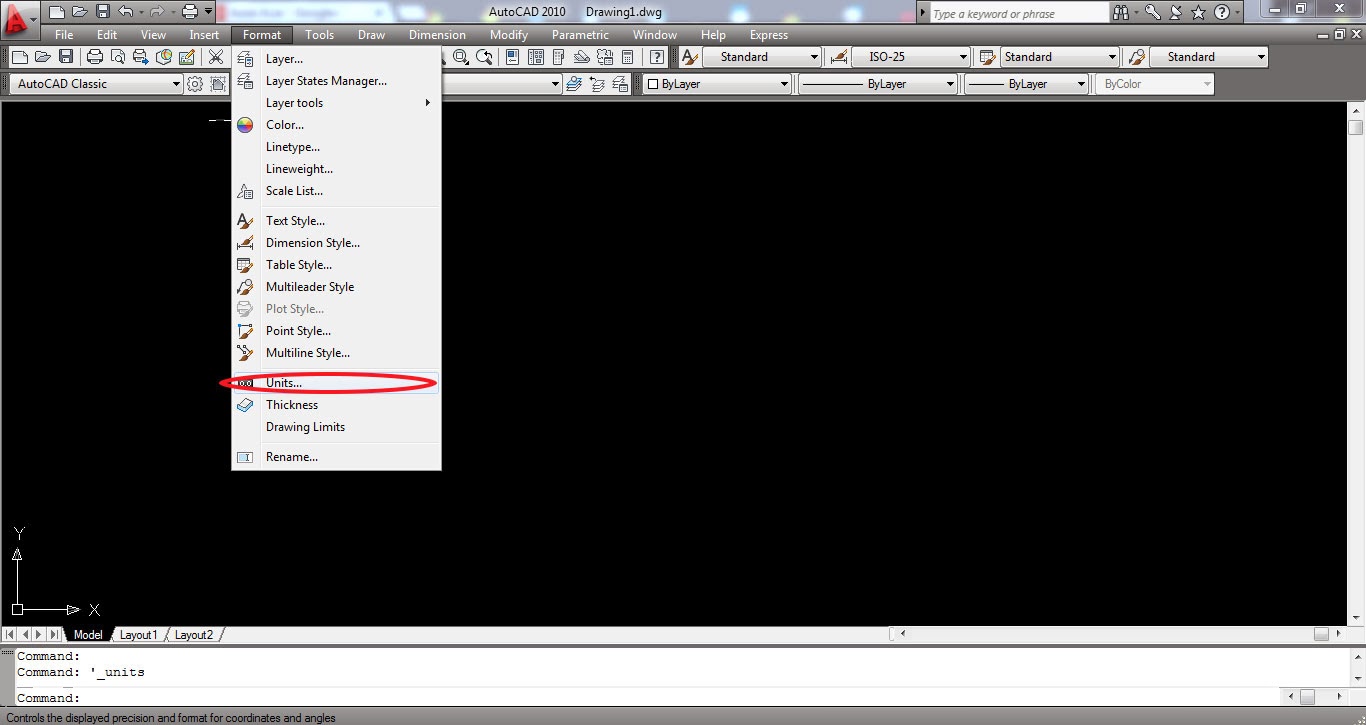The width and height of the screenshot is (1366, 725).
Task: Click the InfoCenter binoculars search icon
Action: 1121,12
